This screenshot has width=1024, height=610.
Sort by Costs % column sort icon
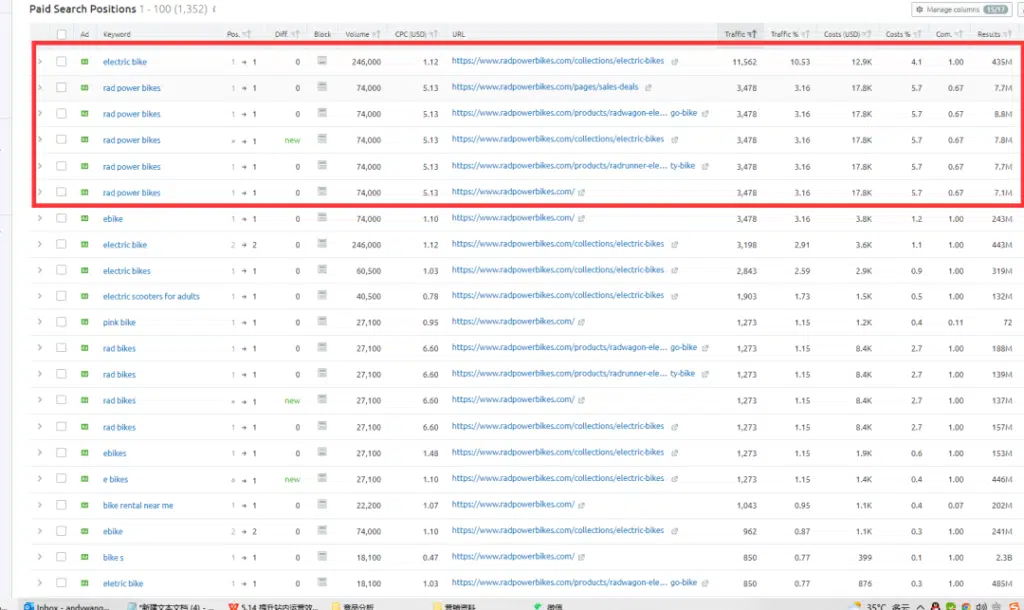918,35
